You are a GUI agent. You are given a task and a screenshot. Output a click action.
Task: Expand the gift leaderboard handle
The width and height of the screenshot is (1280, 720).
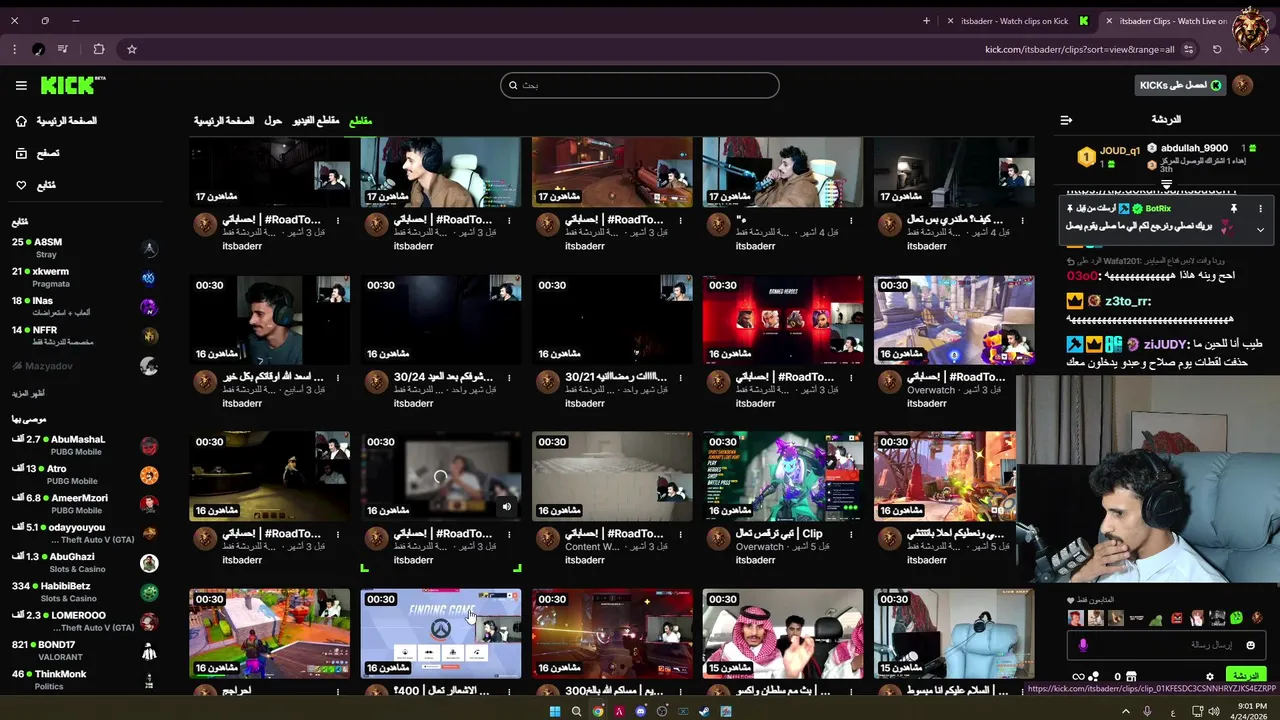pyautogui.click(x=1166, y=184)
